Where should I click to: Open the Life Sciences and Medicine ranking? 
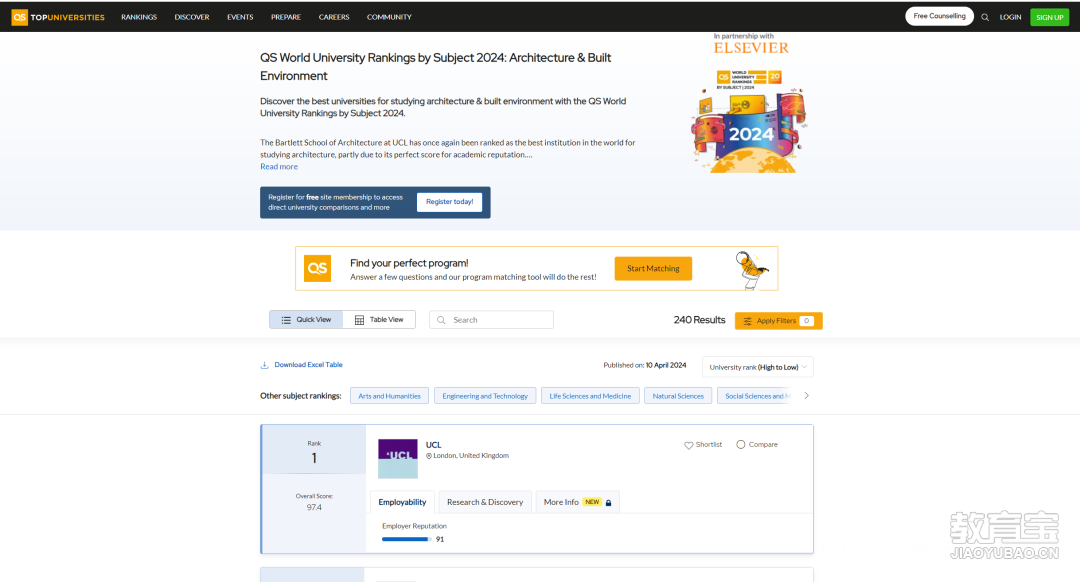pos(590,396)
